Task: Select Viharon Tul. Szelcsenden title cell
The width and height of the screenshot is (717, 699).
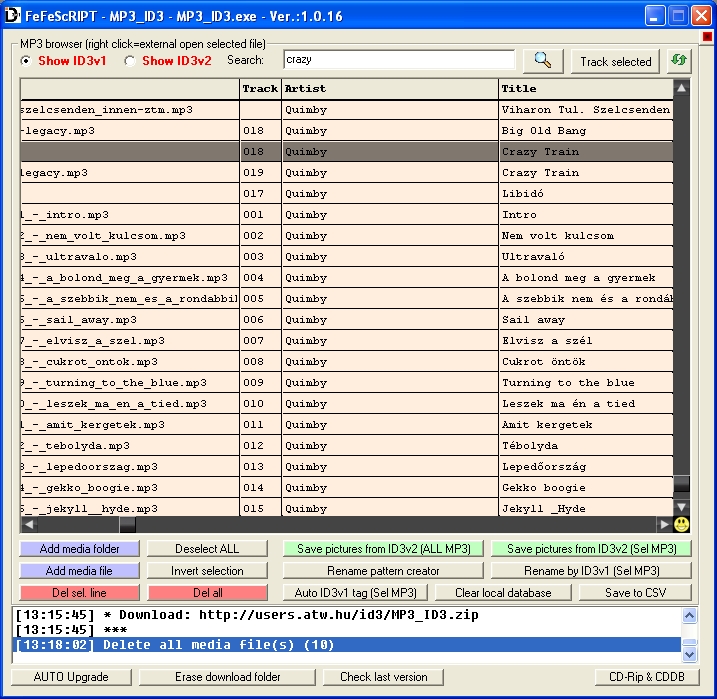Action: point(586,110)
